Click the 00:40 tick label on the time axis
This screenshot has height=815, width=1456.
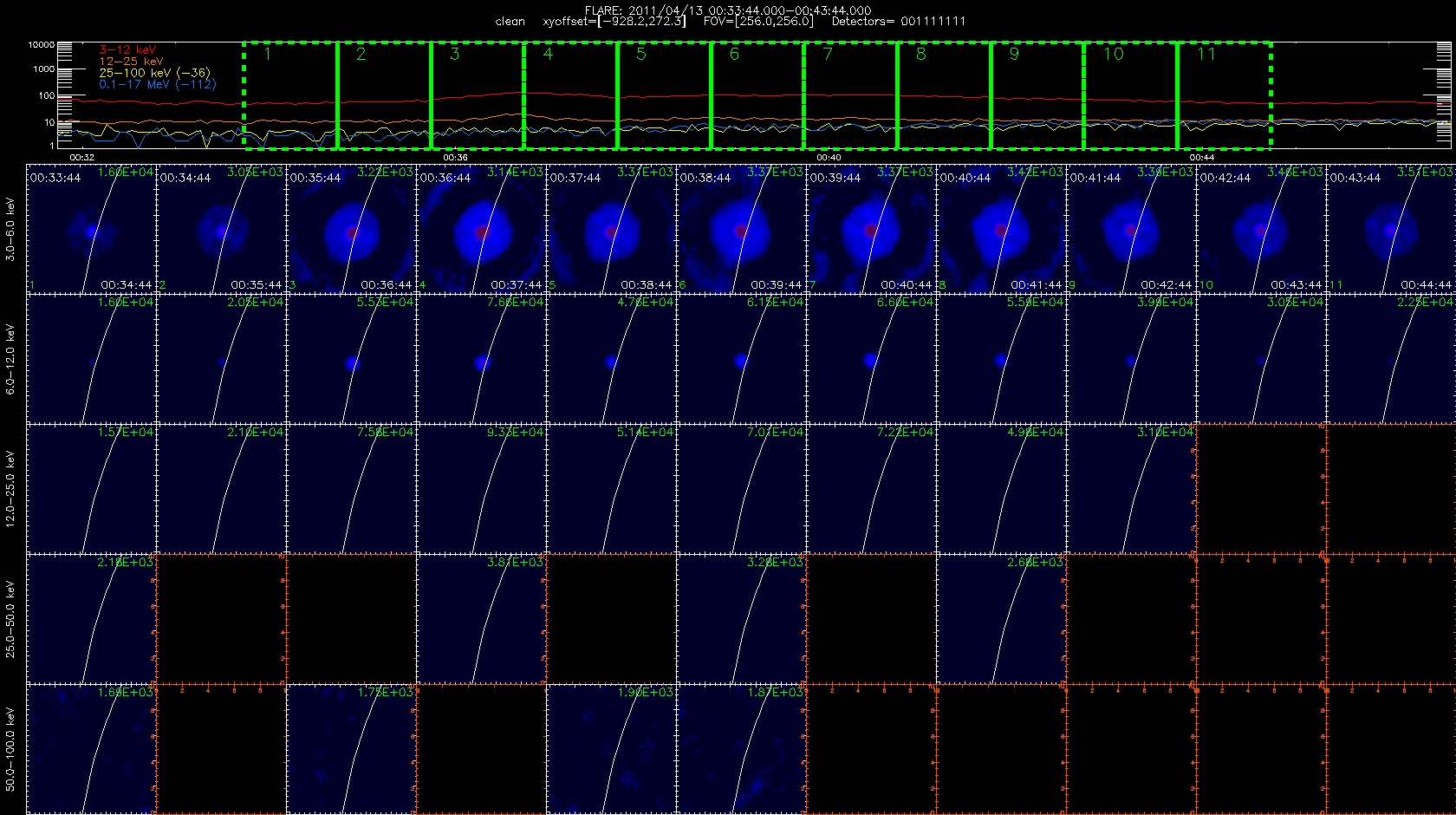pos(829,158)
